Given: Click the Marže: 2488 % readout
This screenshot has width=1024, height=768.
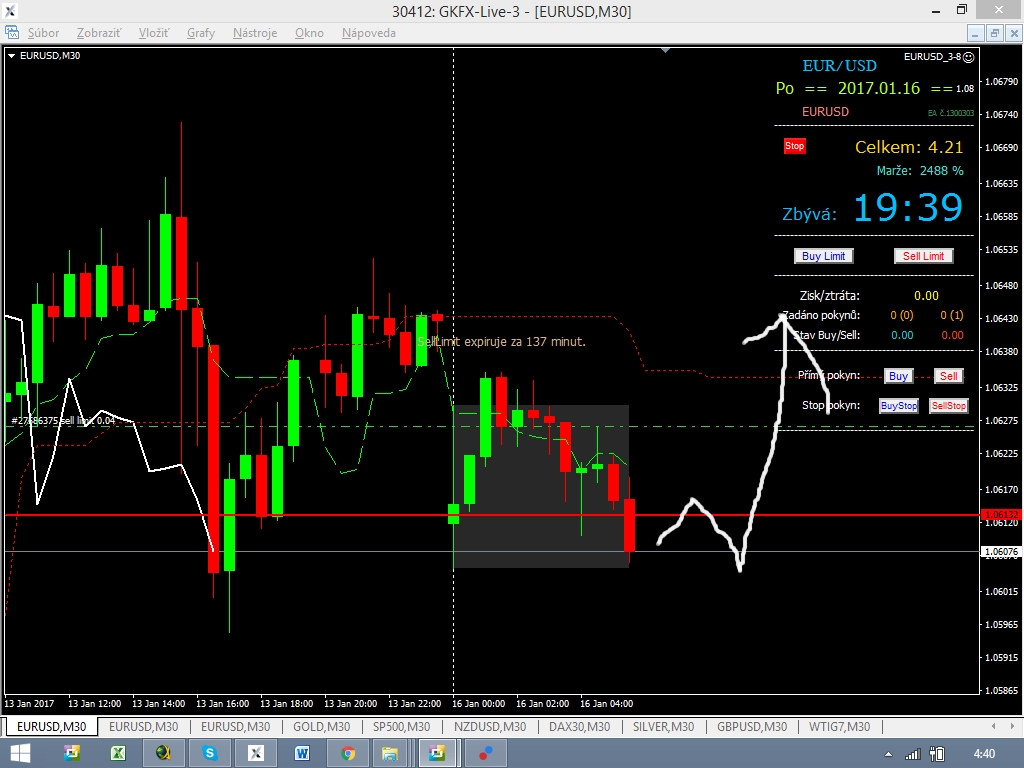Looking at the screenshot, I should (x=920, y=170).
